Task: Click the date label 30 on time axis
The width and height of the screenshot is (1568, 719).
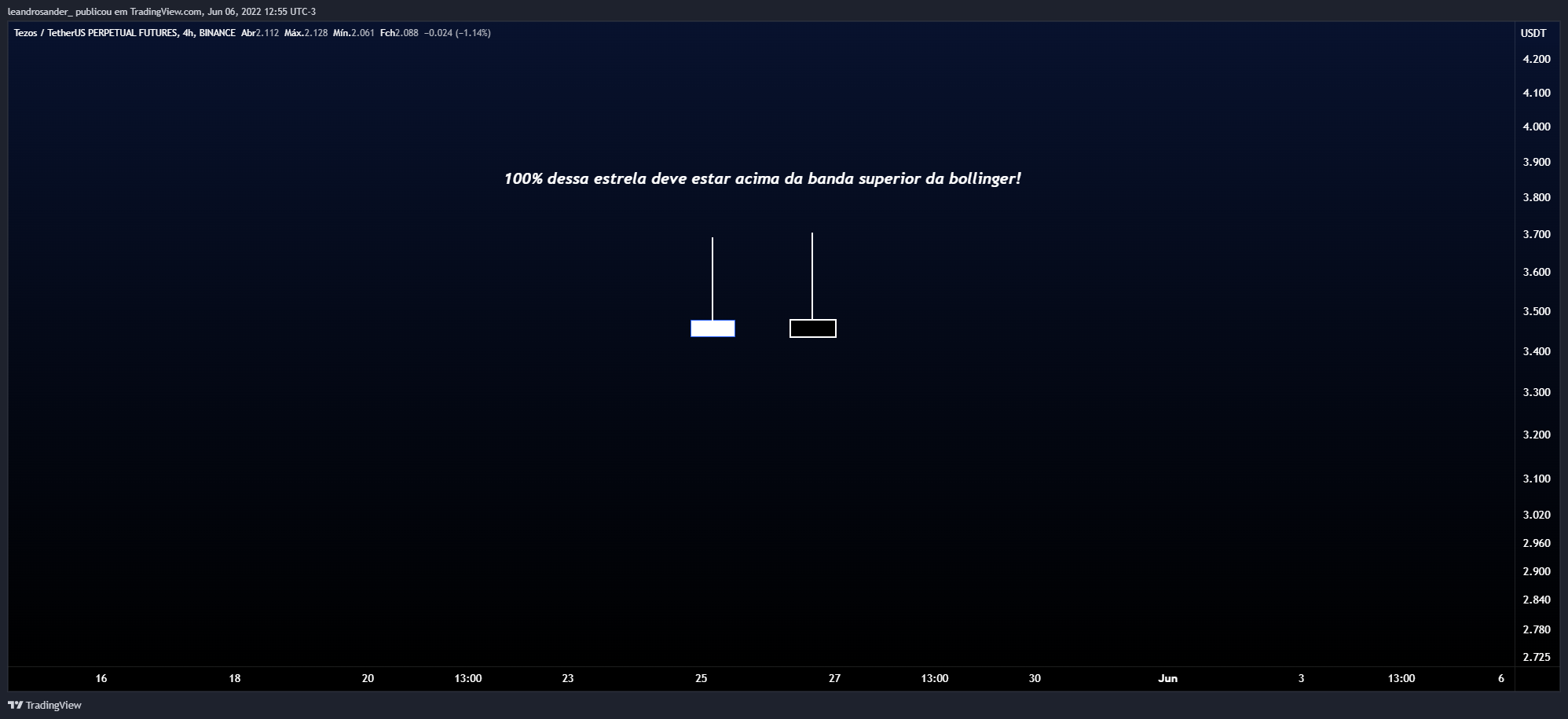Action: click(1035, 678)
